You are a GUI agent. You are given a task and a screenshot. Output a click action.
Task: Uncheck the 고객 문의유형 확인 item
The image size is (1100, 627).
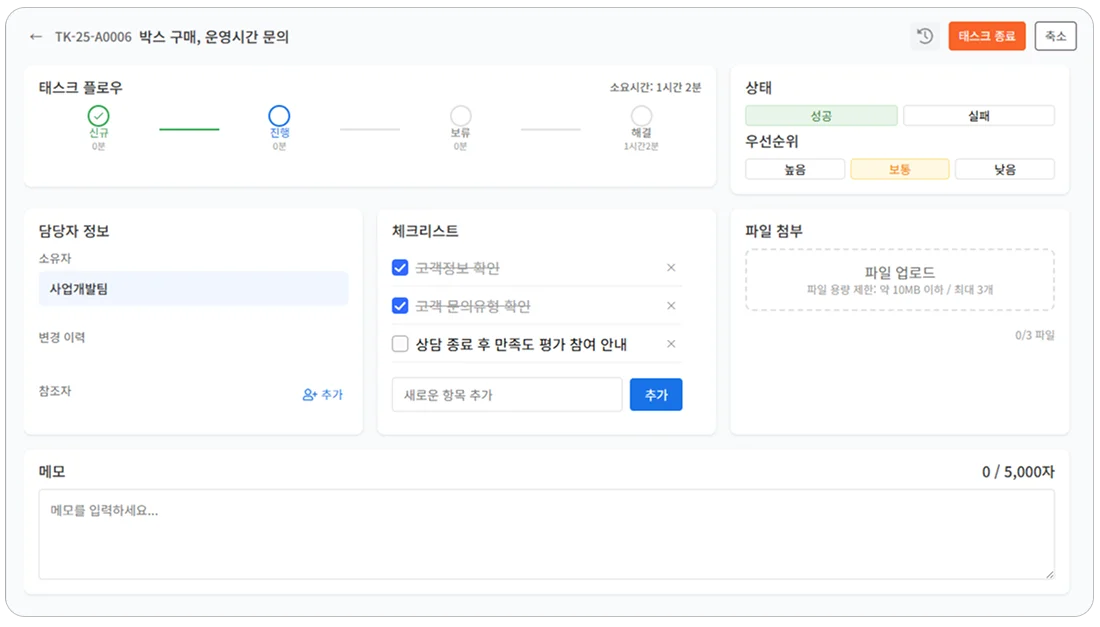click(398, 305)
